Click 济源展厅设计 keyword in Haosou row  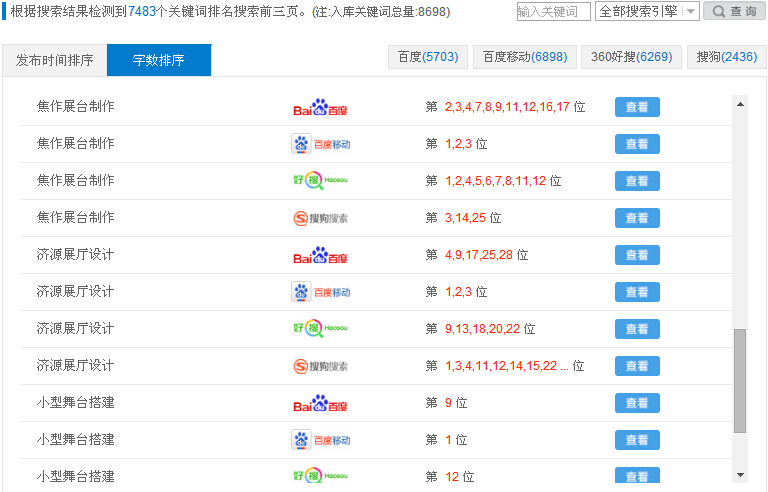coord(75,328)
